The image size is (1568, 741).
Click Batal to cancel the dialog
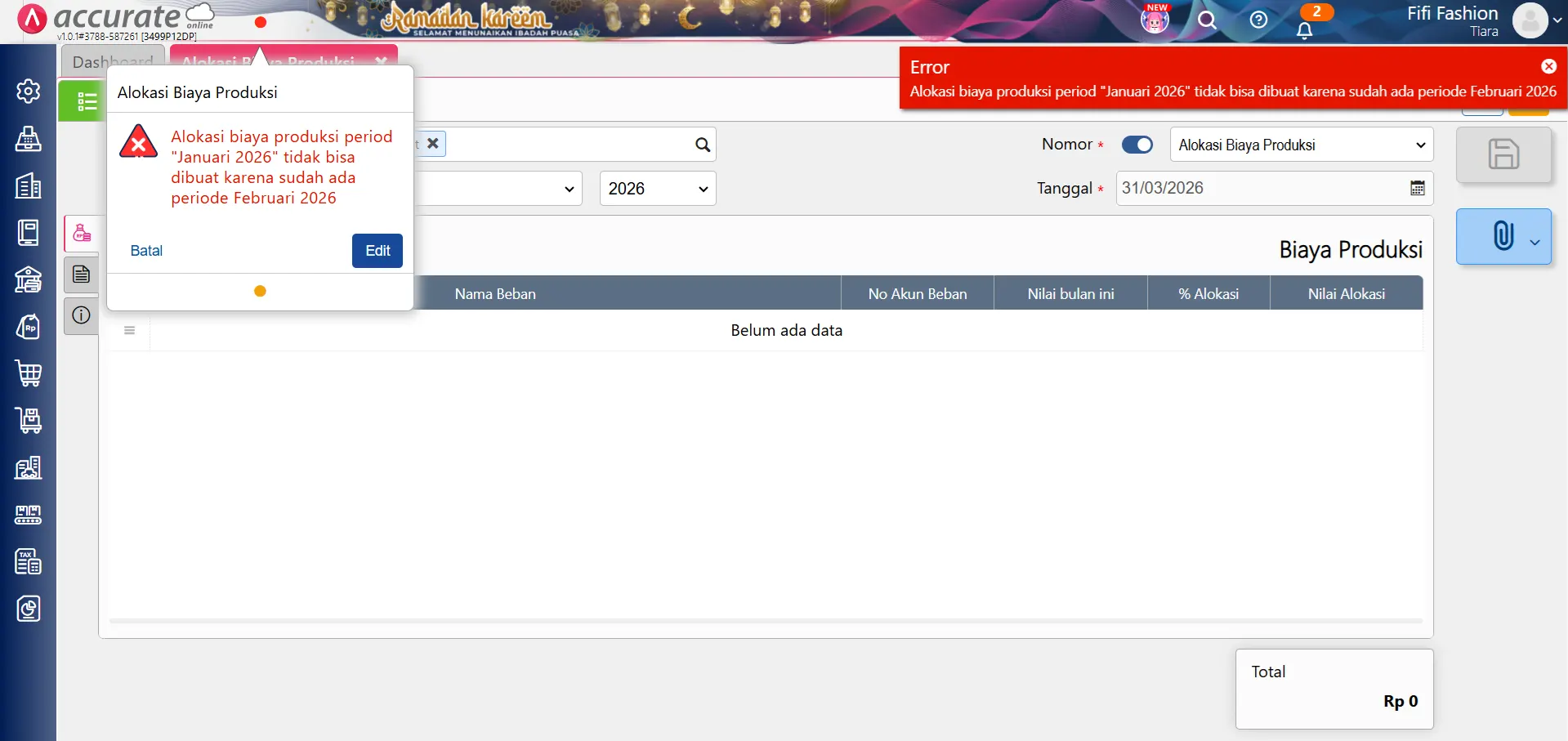146,251
